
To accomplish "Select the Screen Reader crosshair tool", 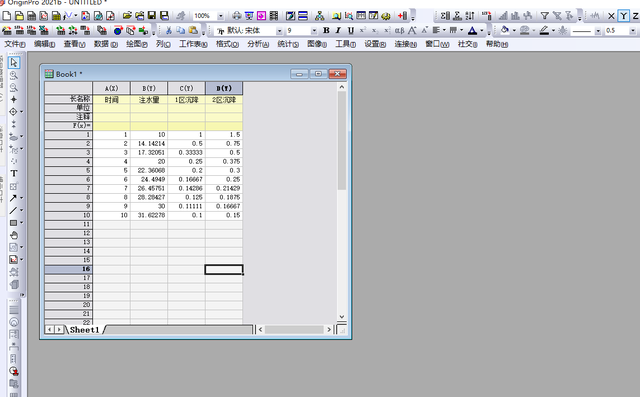I will click(x=13, y=100).
